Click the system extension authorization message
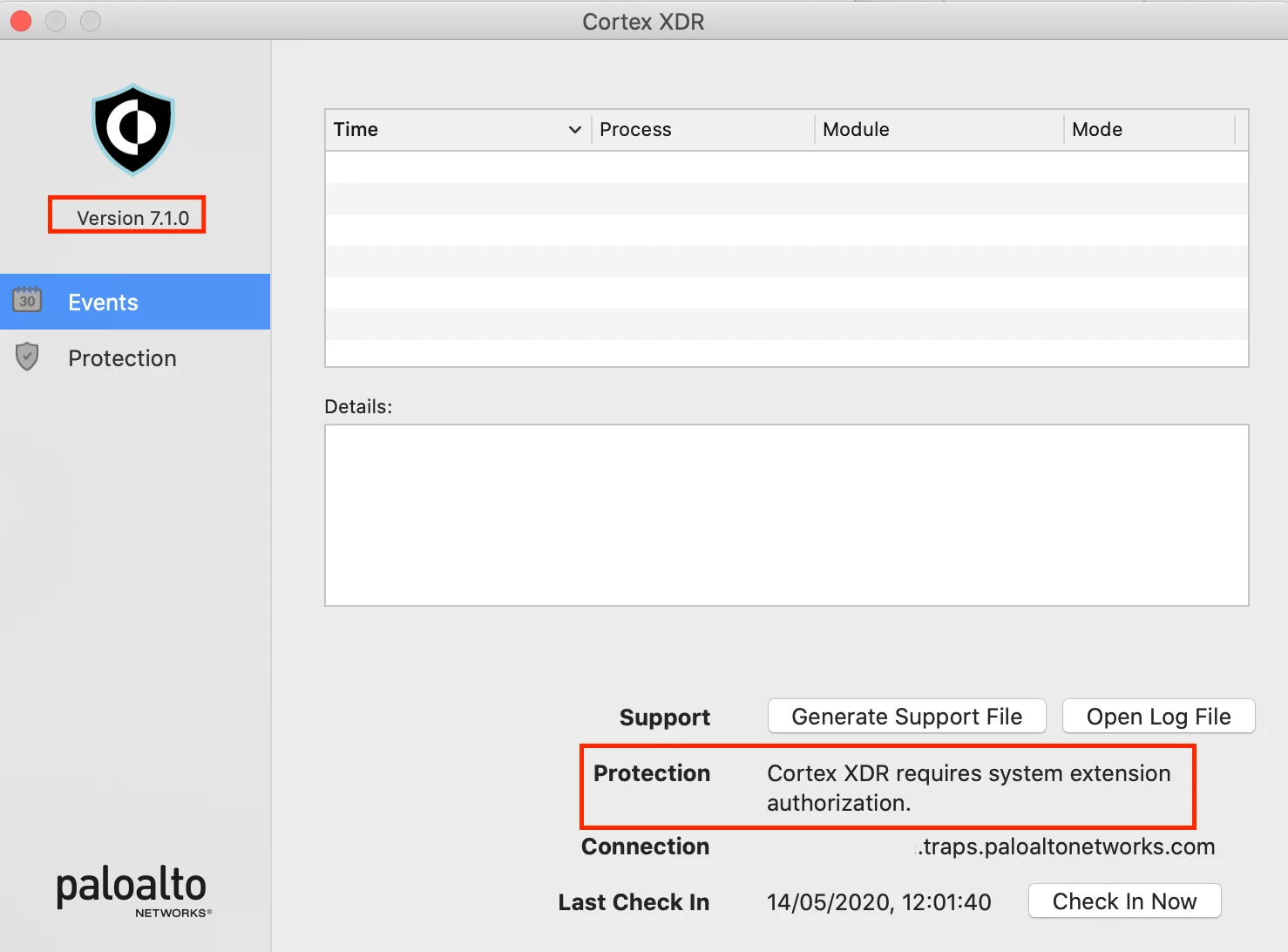Viewport: 1288px width, 952px height. (x=968, y=788)
